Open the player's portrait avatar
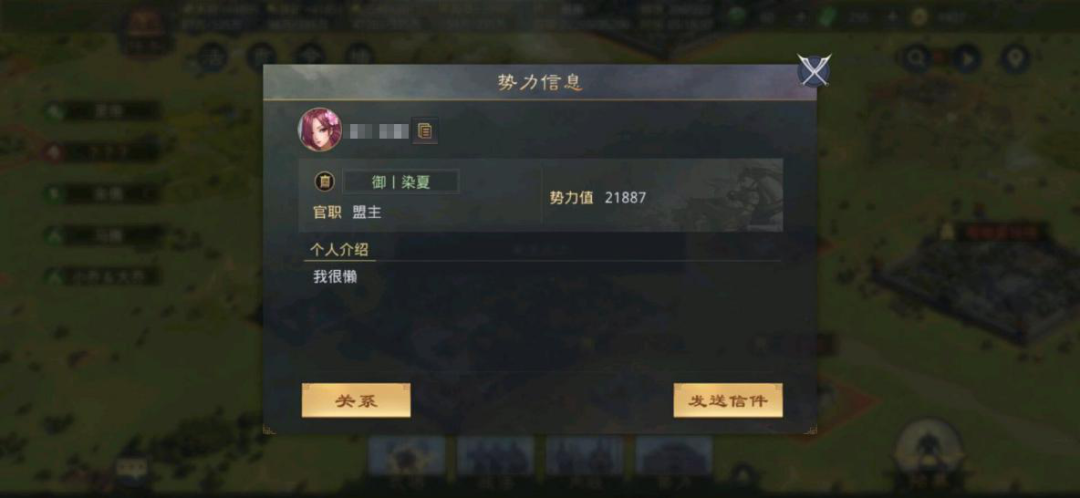The image size is (1080, 498). [x=320, y=129]
